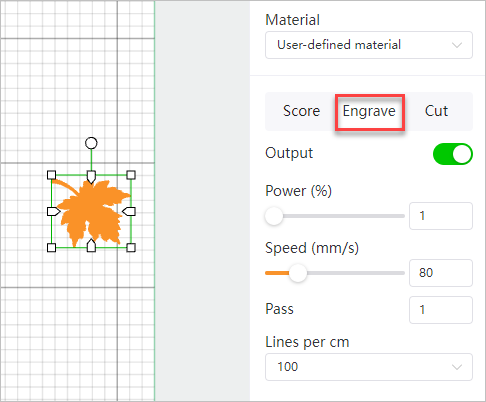Screen dimensions: 486x402
Task: Click the rotation handle above the leaf
Action: (91, 143)
